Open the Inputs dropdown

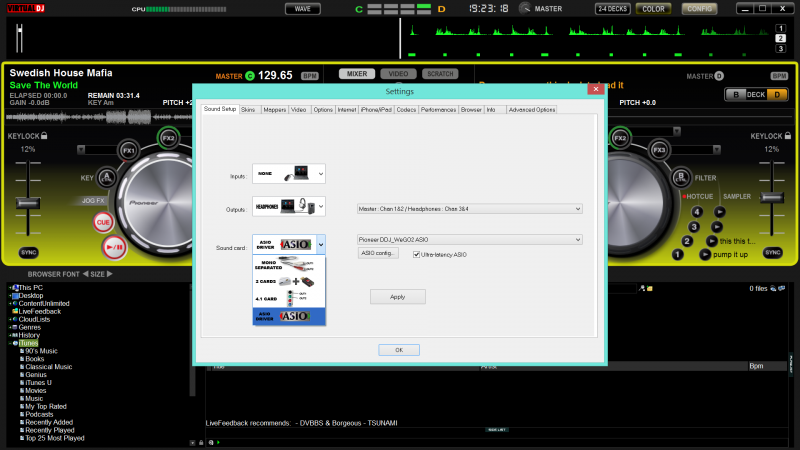pos(289,174)
